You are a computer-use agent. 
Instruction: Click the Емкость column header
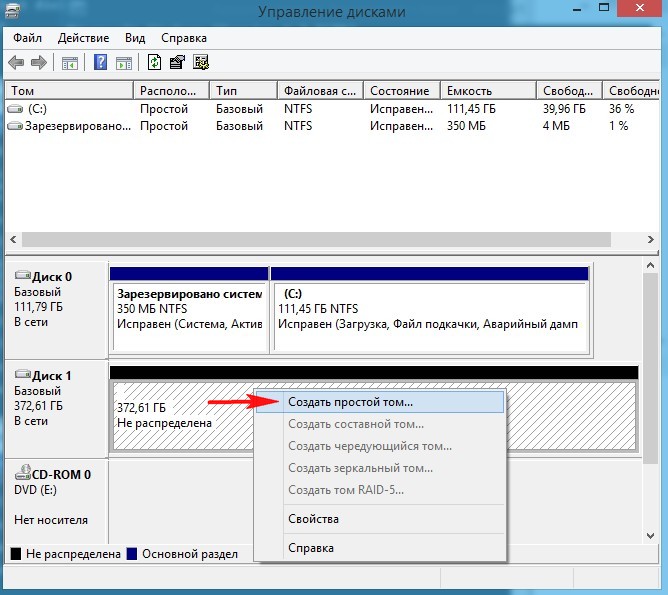click(486, 90)
